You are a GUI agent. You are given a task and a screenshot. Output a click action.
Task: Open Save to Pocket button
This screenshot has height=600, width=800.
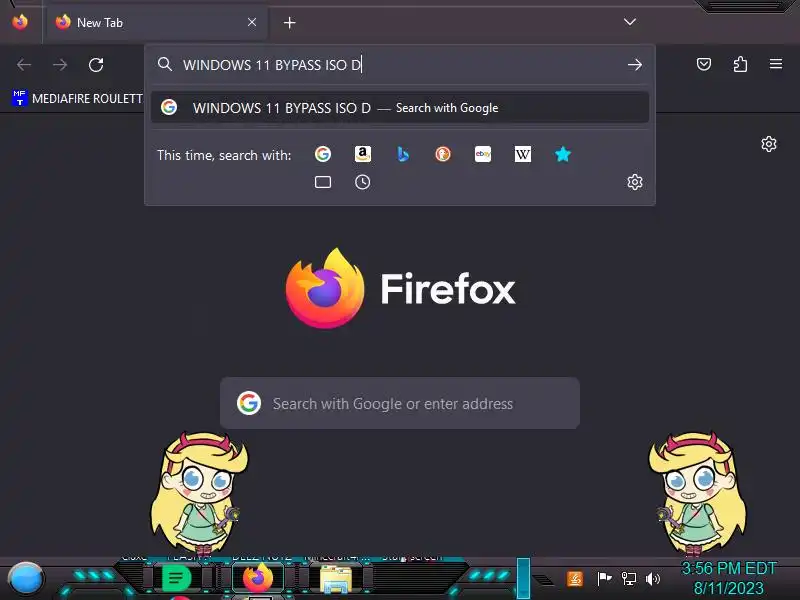pos(704,64)
